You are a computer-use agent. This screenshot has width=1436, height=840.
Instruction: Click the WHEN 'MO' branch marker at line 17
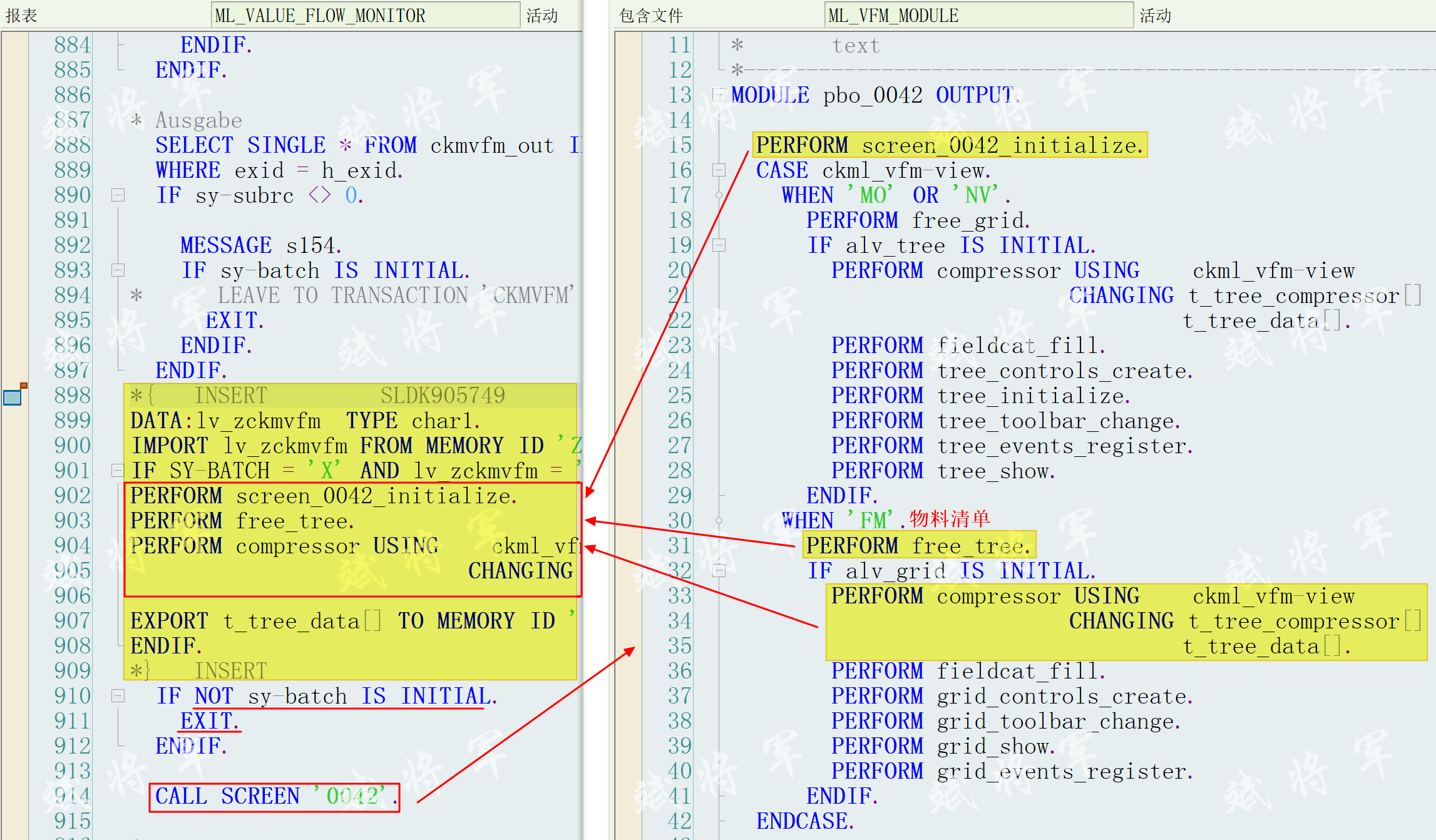(x=719, y=195)
